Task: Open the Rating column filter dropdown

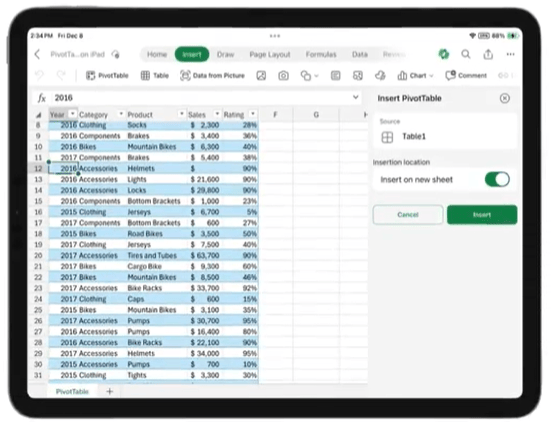Action: point(253,114)
